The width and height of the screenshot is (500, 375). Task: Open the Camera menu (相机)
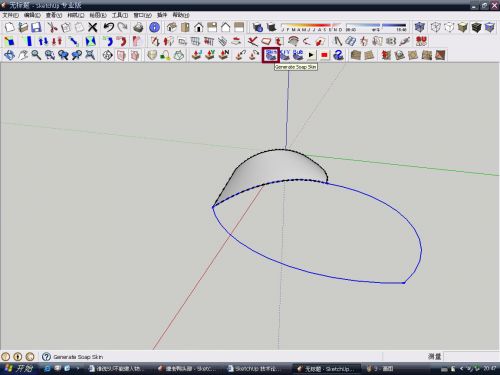76,15
